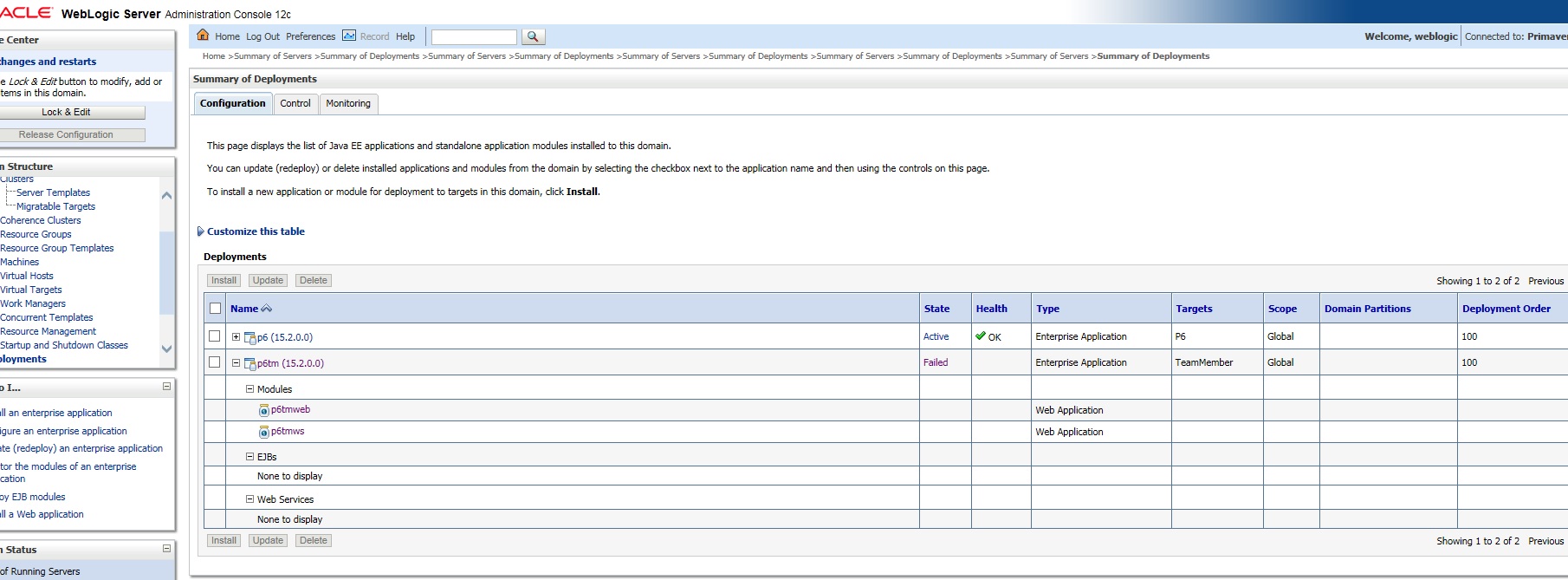
Task: Click the Record icon in toolbar
Action: point(349,36)
